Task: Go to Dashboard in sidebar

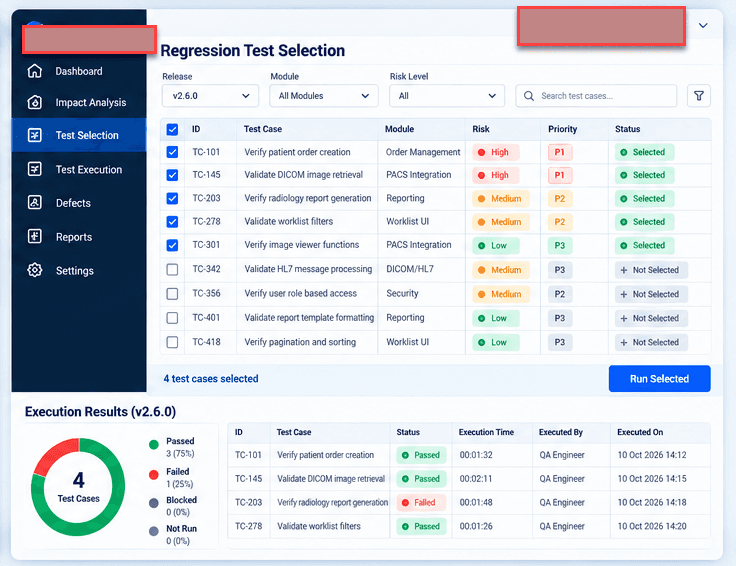Action: (78, 71)
